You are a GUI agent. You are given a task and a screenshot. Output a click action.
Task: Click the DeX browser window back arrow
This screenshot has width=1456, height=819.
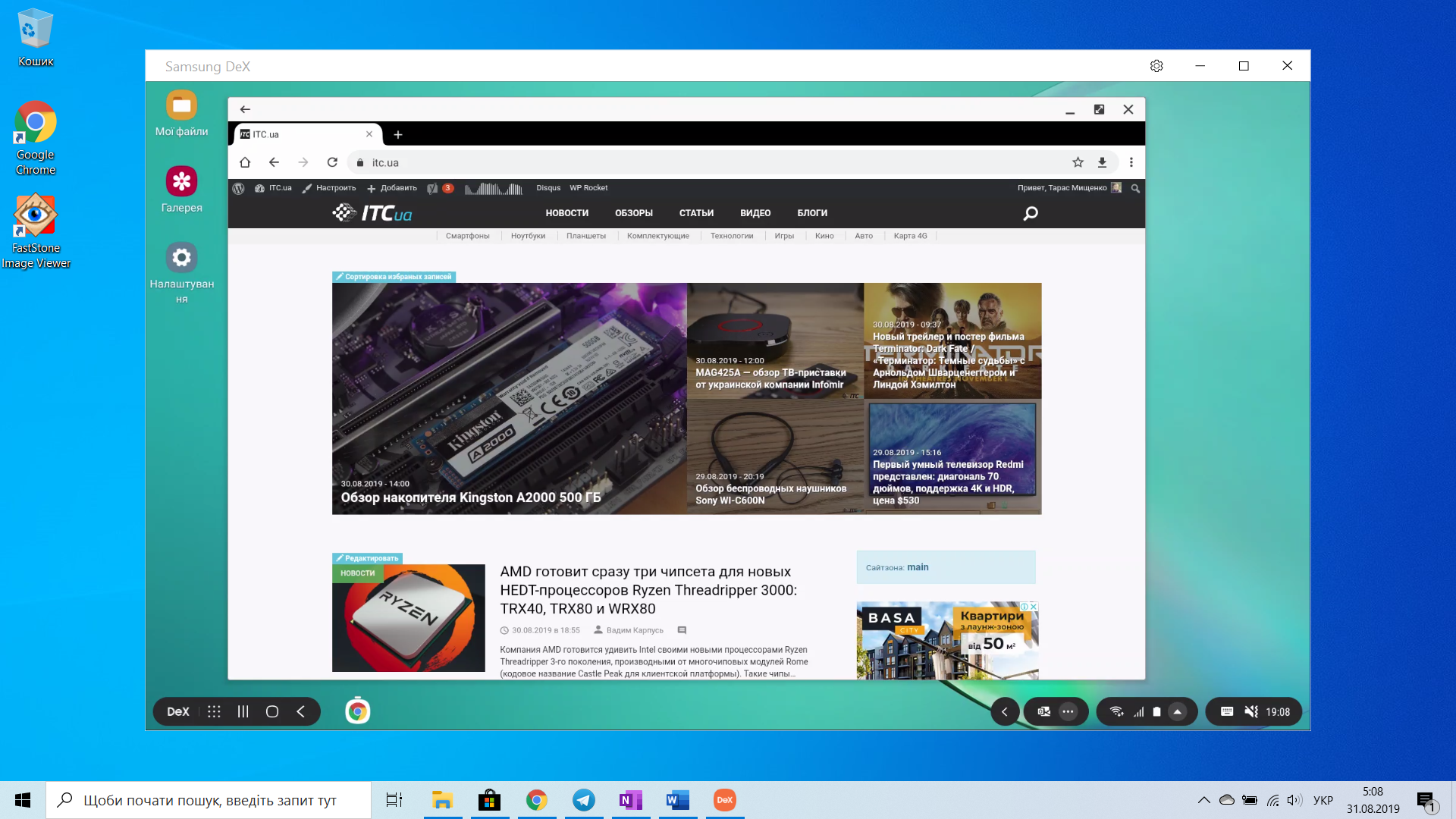coord(245,109)
